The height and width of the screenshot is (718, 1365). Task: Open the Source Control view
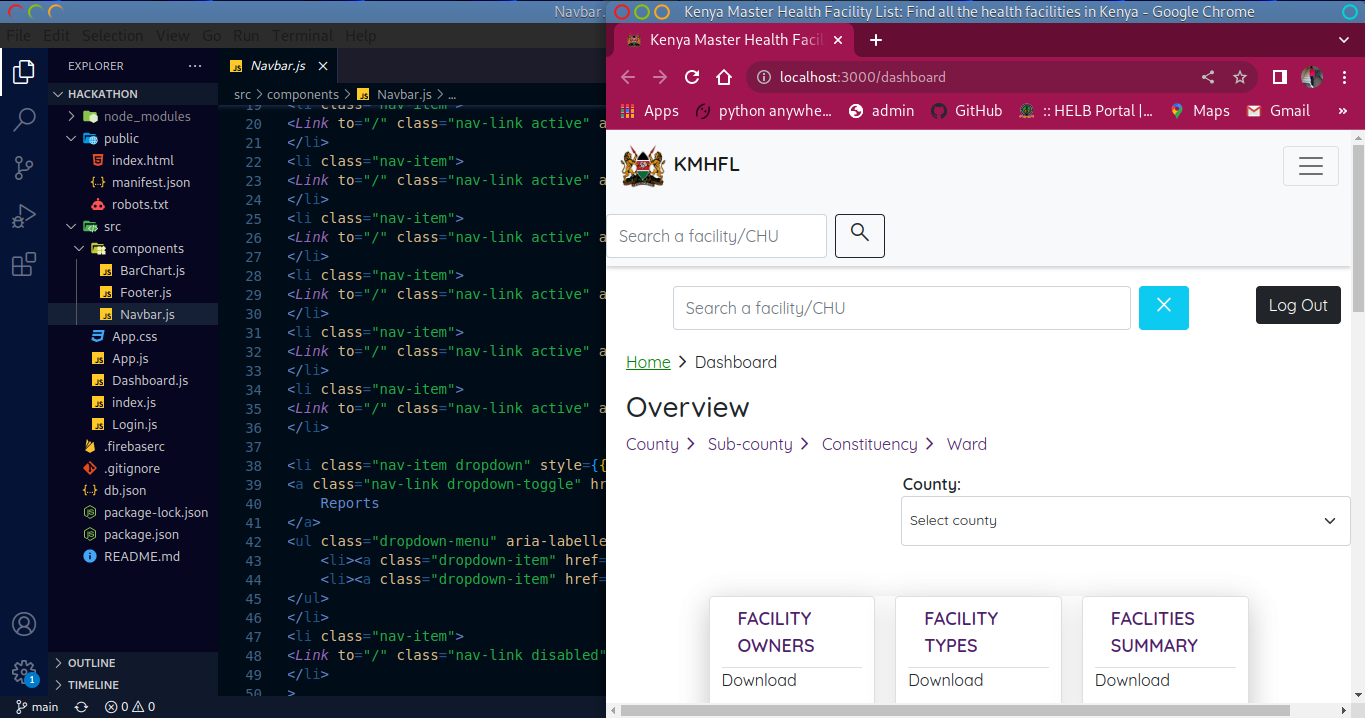24,168
